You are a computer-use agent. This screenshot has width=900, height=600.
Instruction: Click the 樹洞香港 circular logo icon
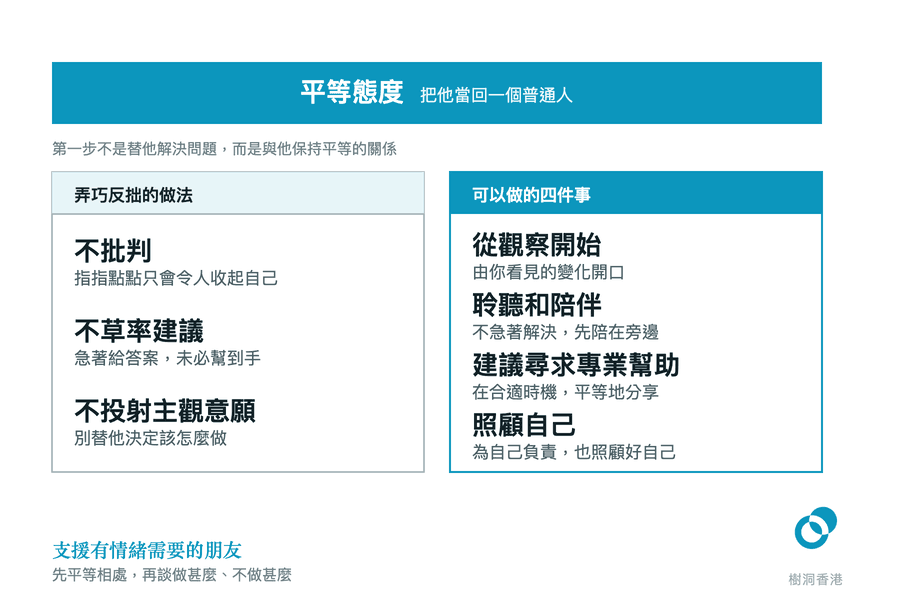pyautogui.click(x=815, y=528)
